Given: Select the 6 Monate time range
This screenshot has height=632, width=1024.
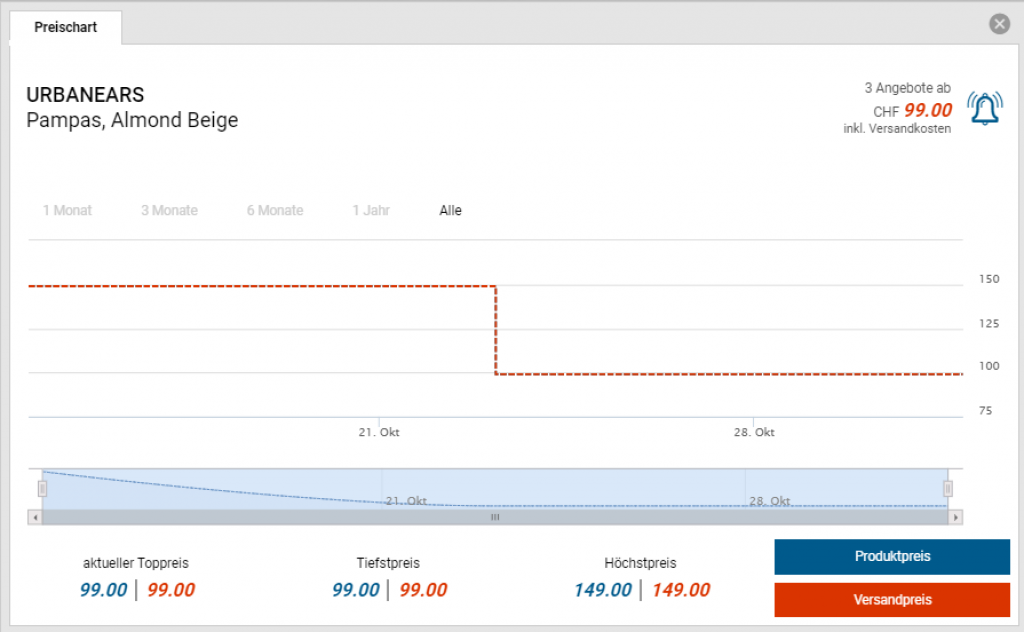Looking at the screenshot, I should tap(275, 211).
